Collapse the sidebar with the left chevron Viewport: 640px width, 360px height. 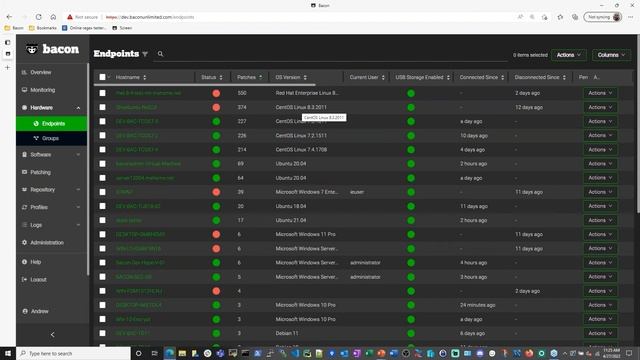tap(52, 335)
